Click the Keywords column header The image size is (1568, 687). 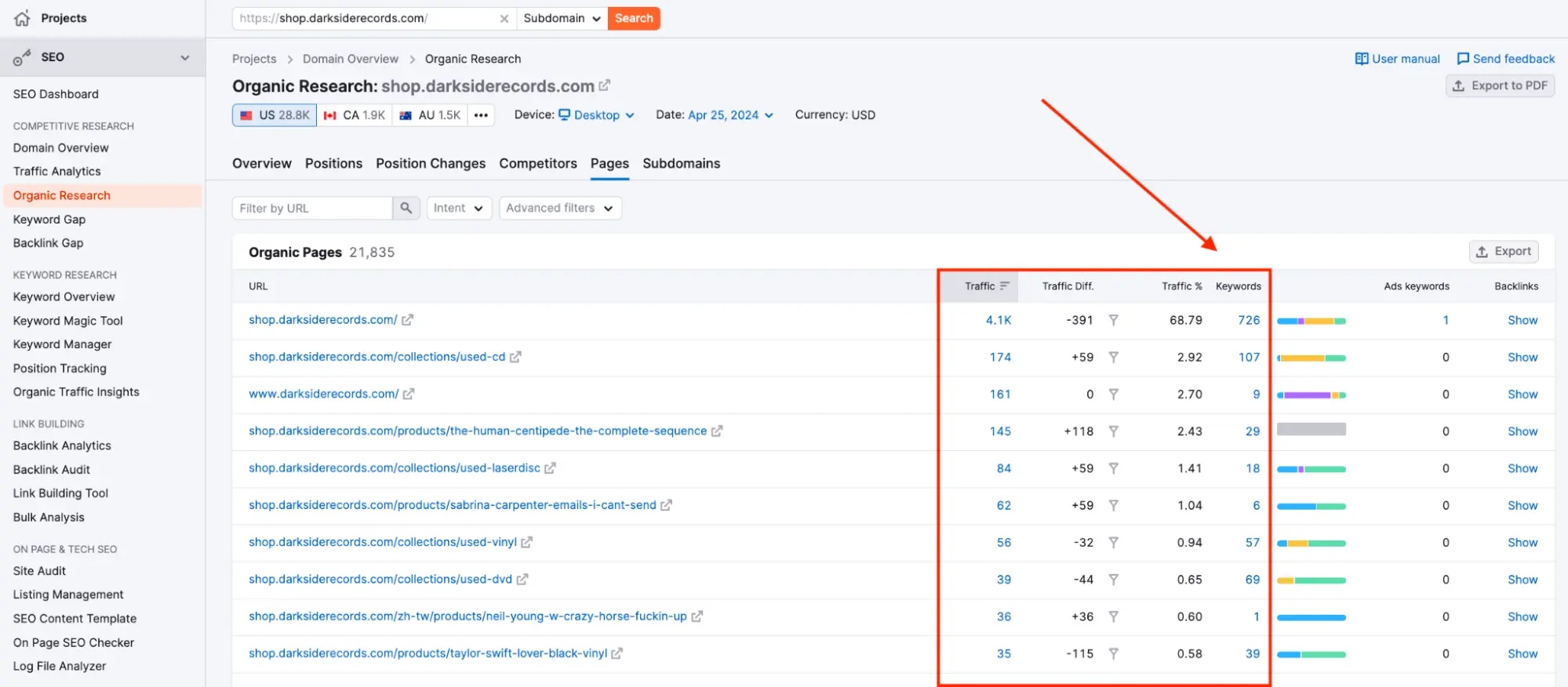pyautogui.click(x=1239, y=286)
